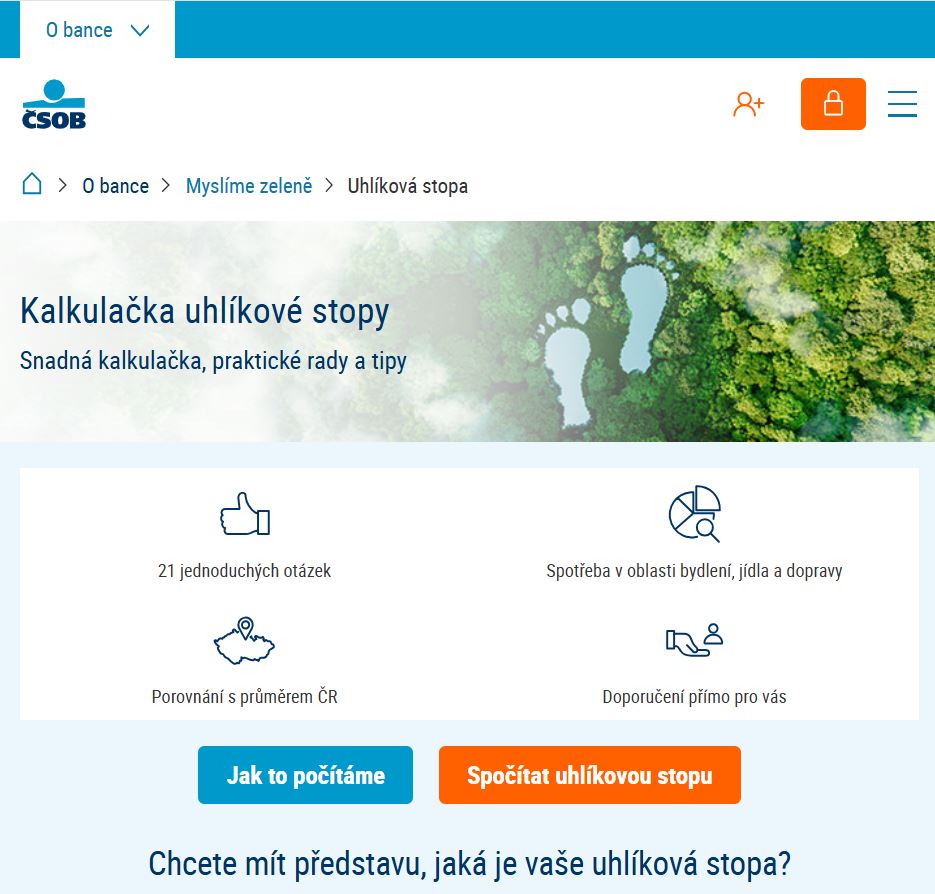Screen dimensions: 935x894
Task: Click the orange padlock login button
Action: (x=833, y=104)
